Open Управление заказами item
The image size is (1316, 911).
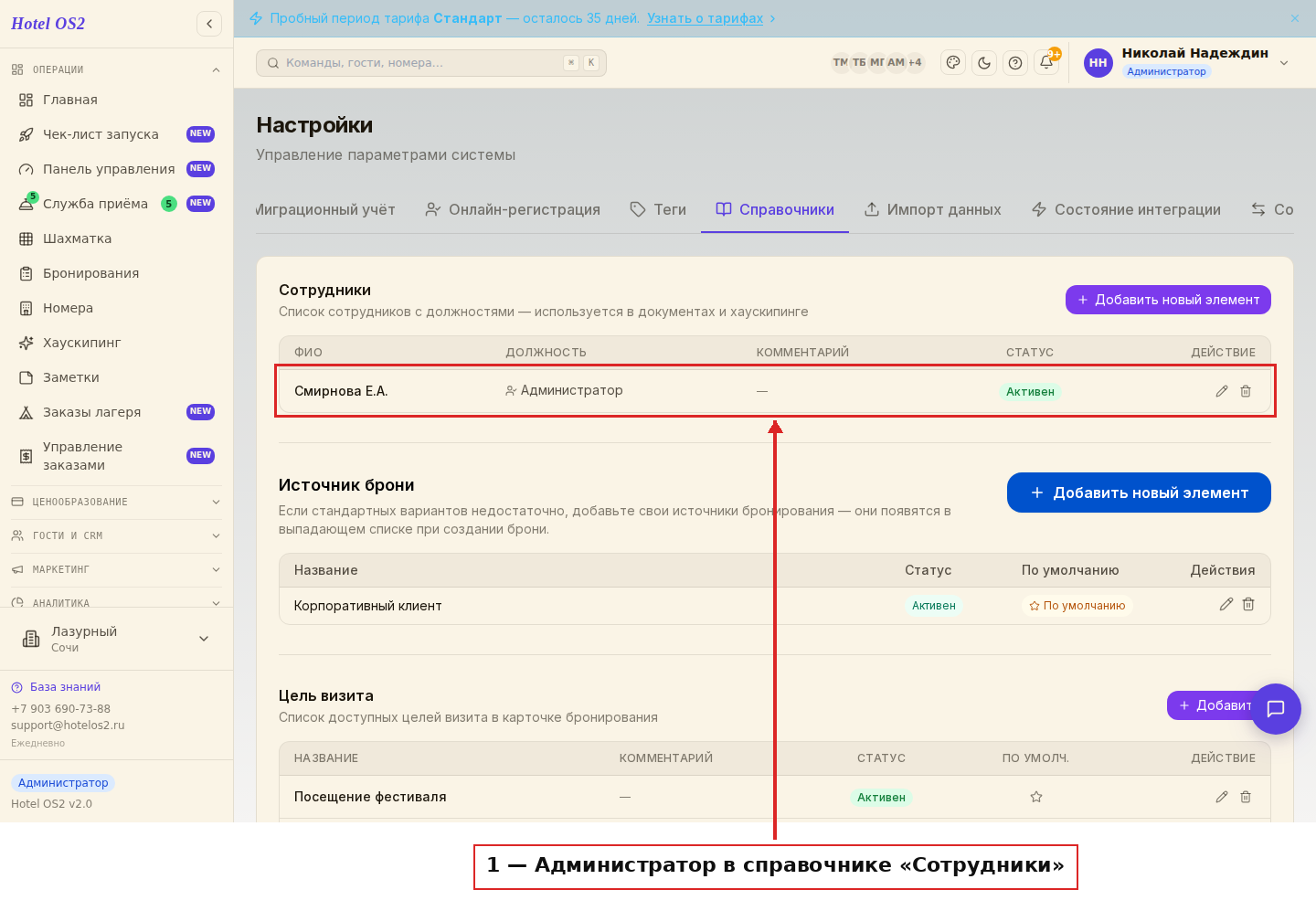(x=116, y=456)
